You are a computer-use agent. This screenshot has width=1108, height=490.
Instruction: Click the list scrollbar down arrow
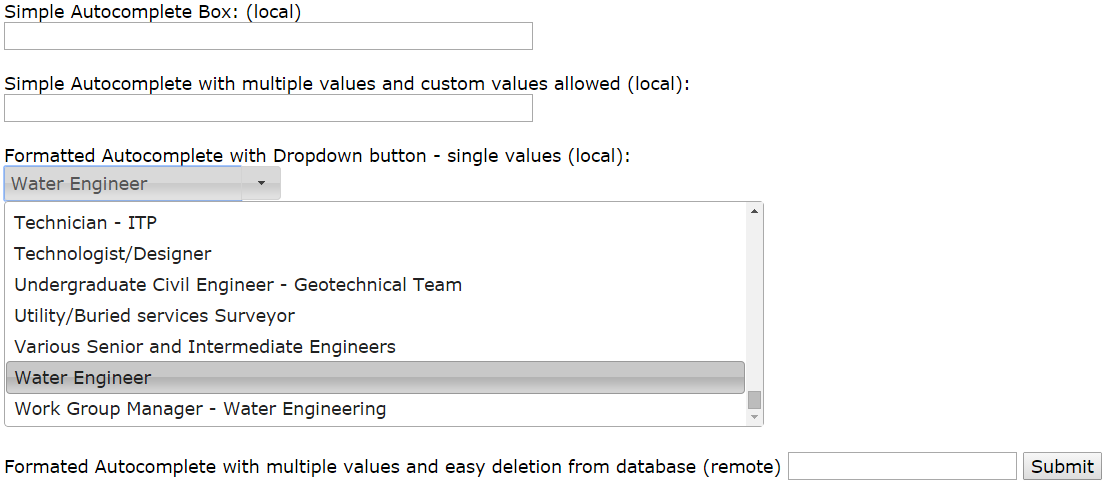click(x=755, y=418)
